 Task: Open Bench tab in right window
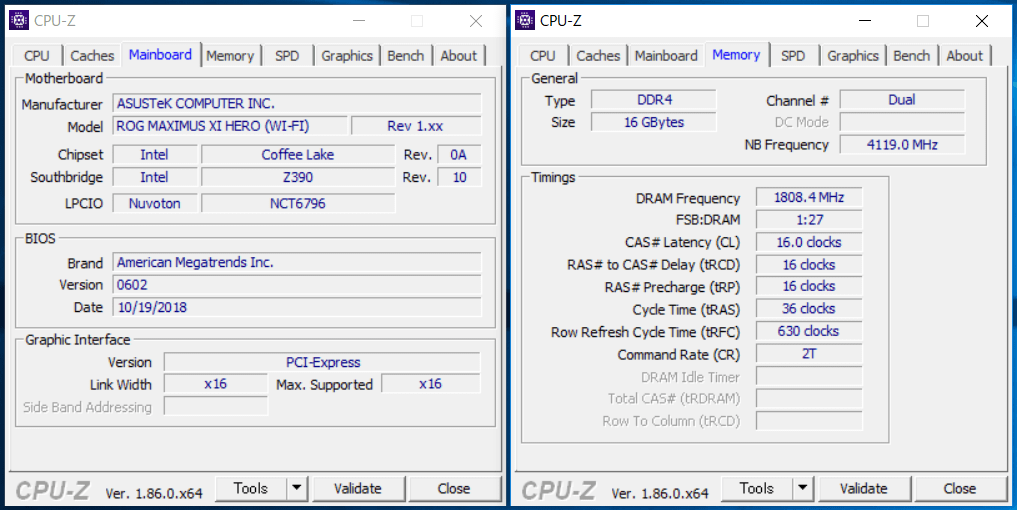(x=912, y=56)
